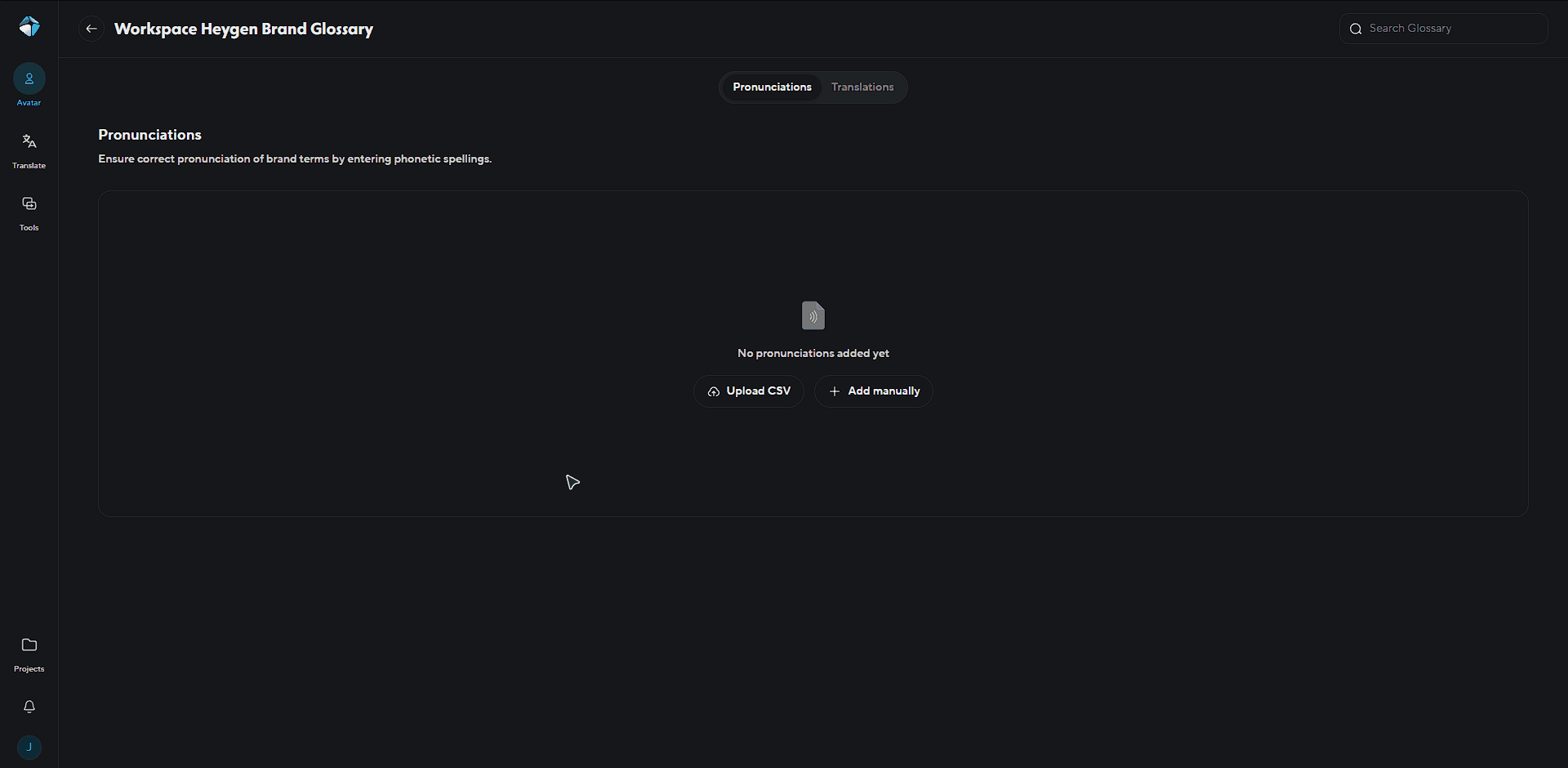Viewport: 1568px width, 768px height.
Task: Click the plus icon beside Add manually
Action: pyautogui.click(x=835, y=391)
